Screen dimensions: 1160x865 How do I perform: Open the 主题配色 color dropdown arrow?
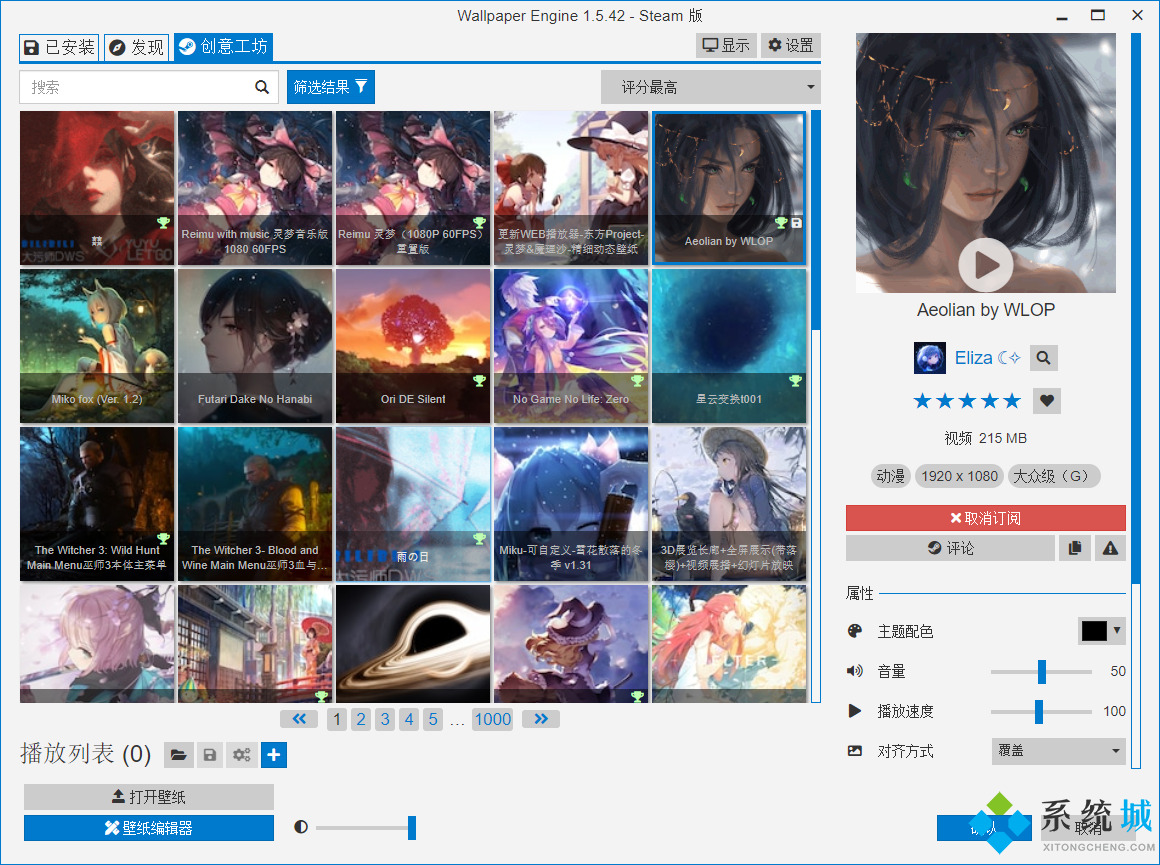pos(1117,631)
